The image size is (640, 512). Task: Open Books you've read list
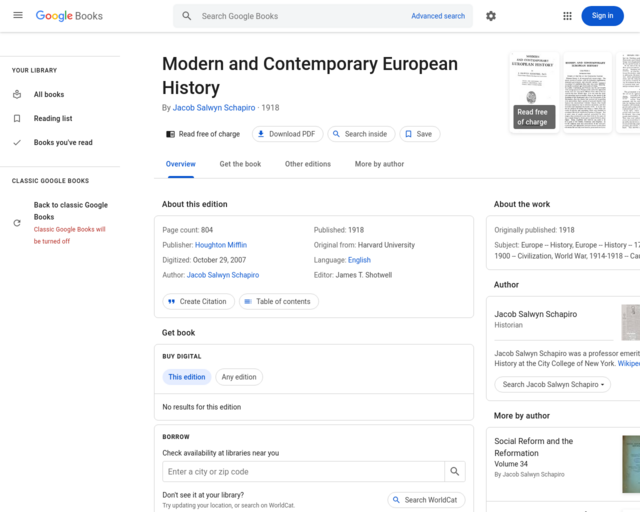pyautogui.click(x=63, y=142)
